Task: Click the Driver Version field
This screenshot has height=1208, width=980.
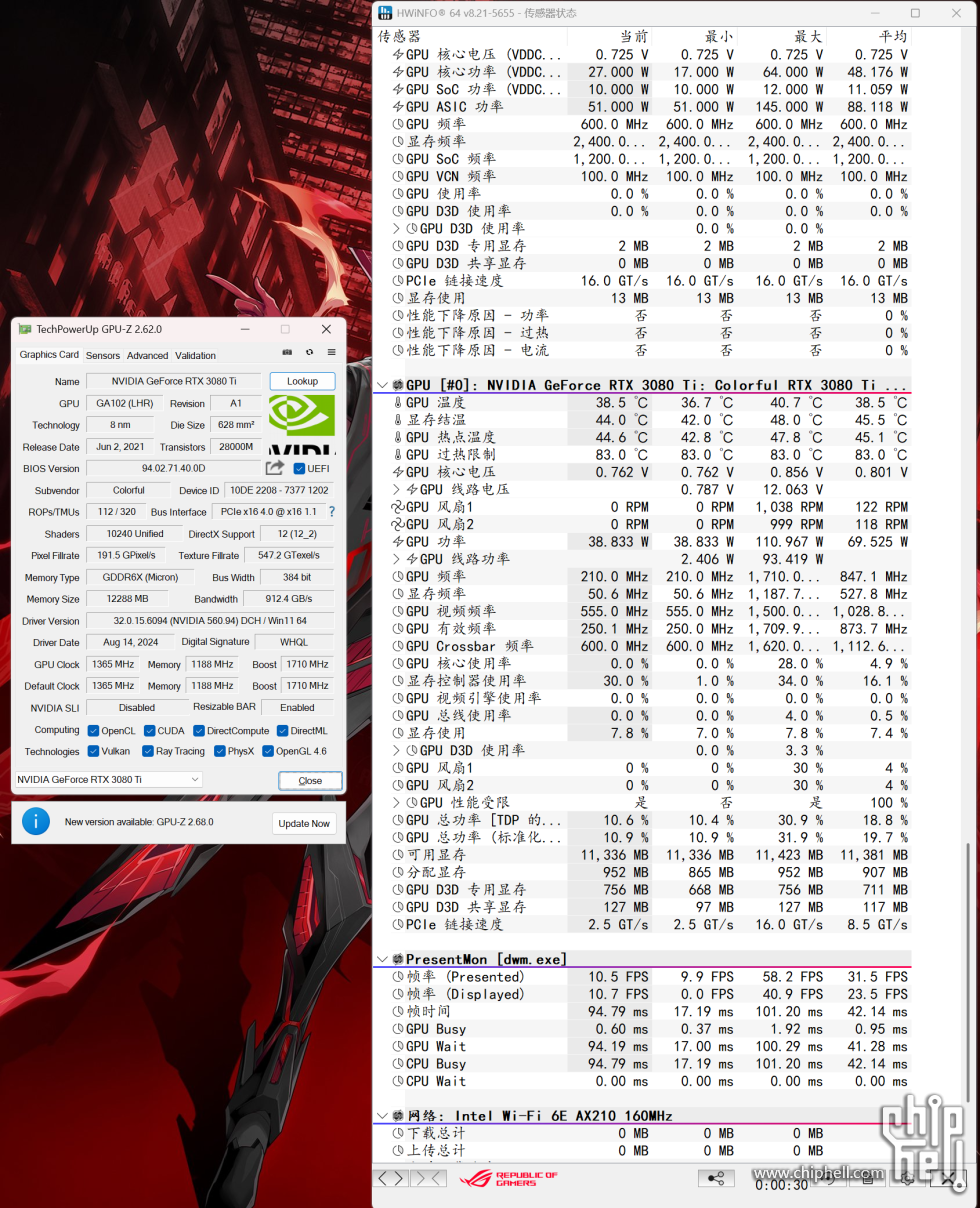Action: 210,621
